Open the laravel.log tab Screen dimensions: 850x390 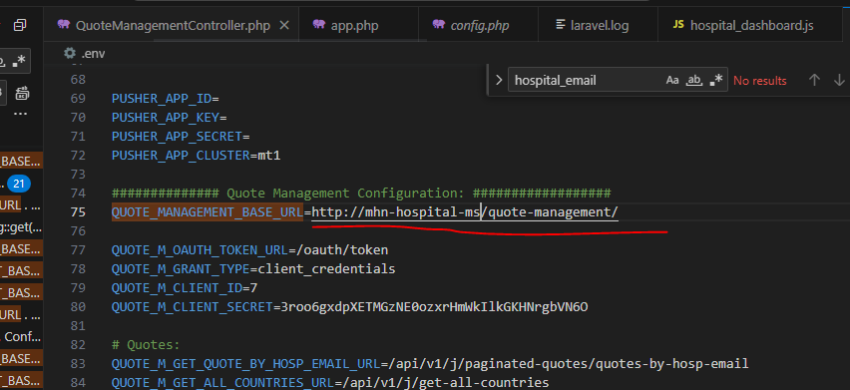(x=600, y=25)
